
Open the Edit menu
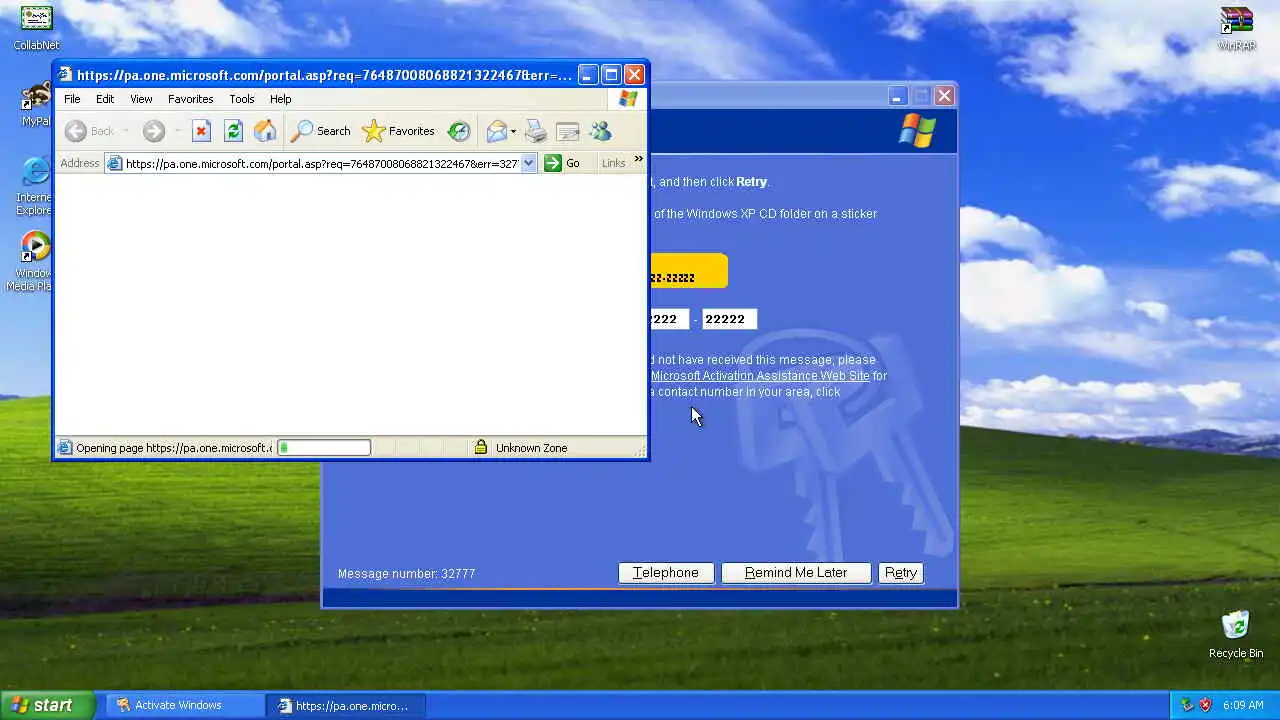[105, 99]
